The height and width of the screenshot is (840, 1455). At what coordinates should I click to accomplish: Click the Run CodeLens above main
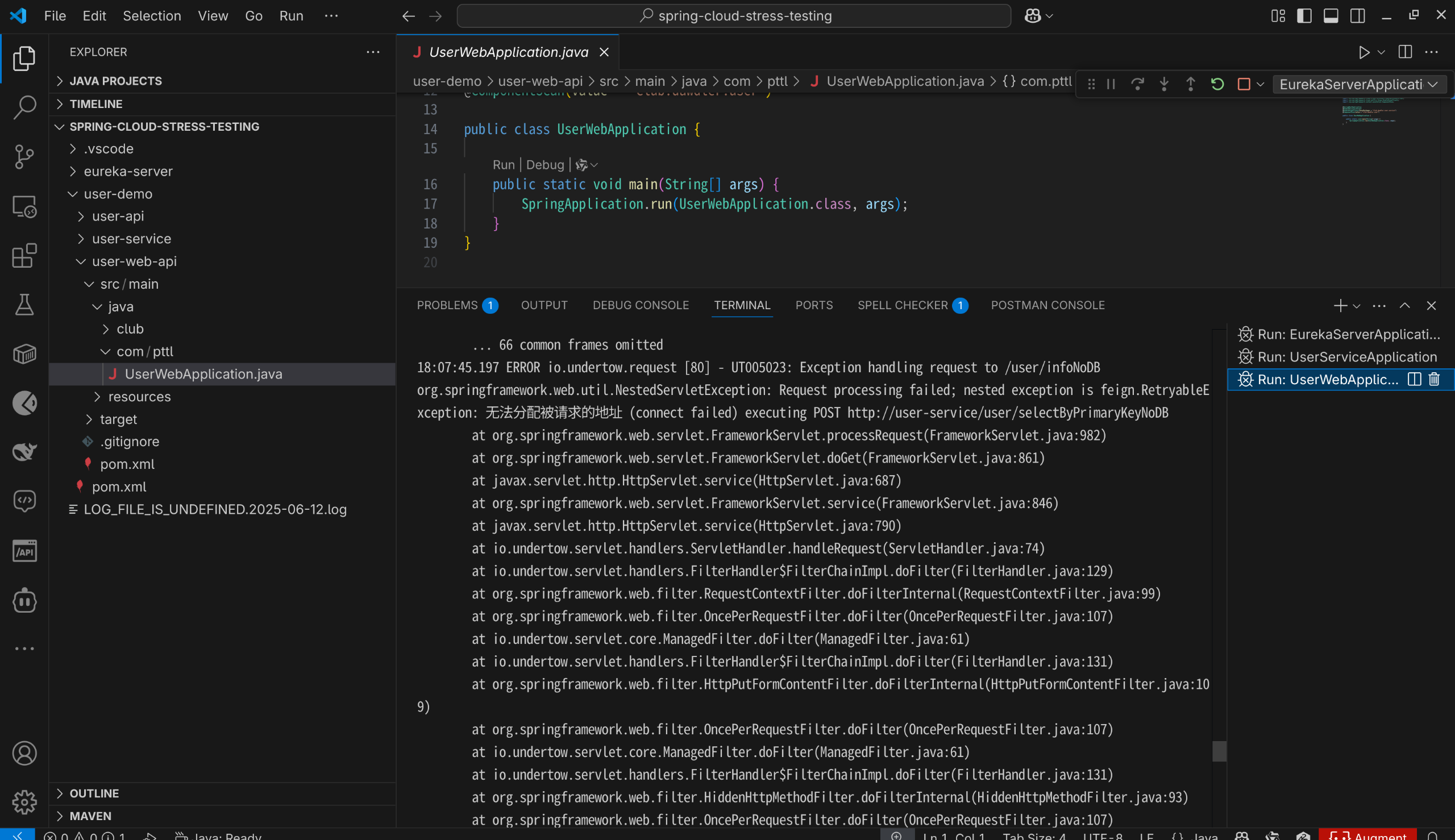point(503,165)
